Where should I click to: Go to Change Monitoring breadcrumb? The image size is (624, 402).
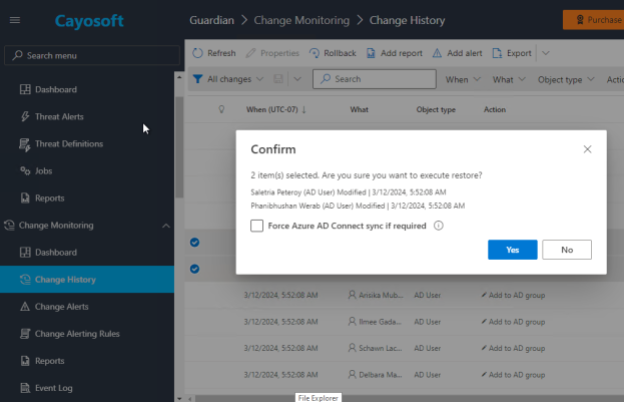click(302, 20)
